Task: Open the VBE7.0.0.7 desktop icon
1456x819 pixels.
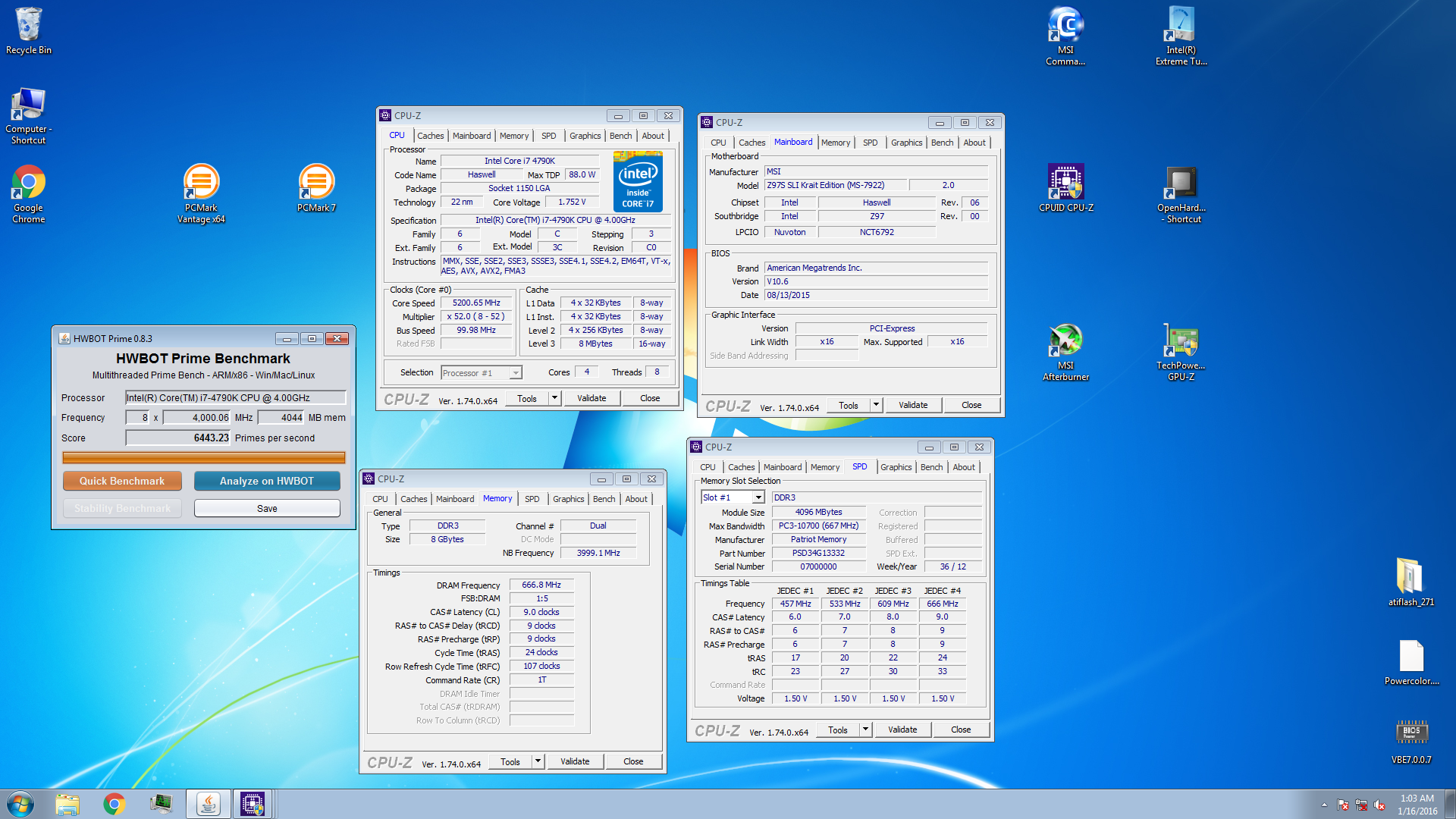Action: tap(1411, 741)
